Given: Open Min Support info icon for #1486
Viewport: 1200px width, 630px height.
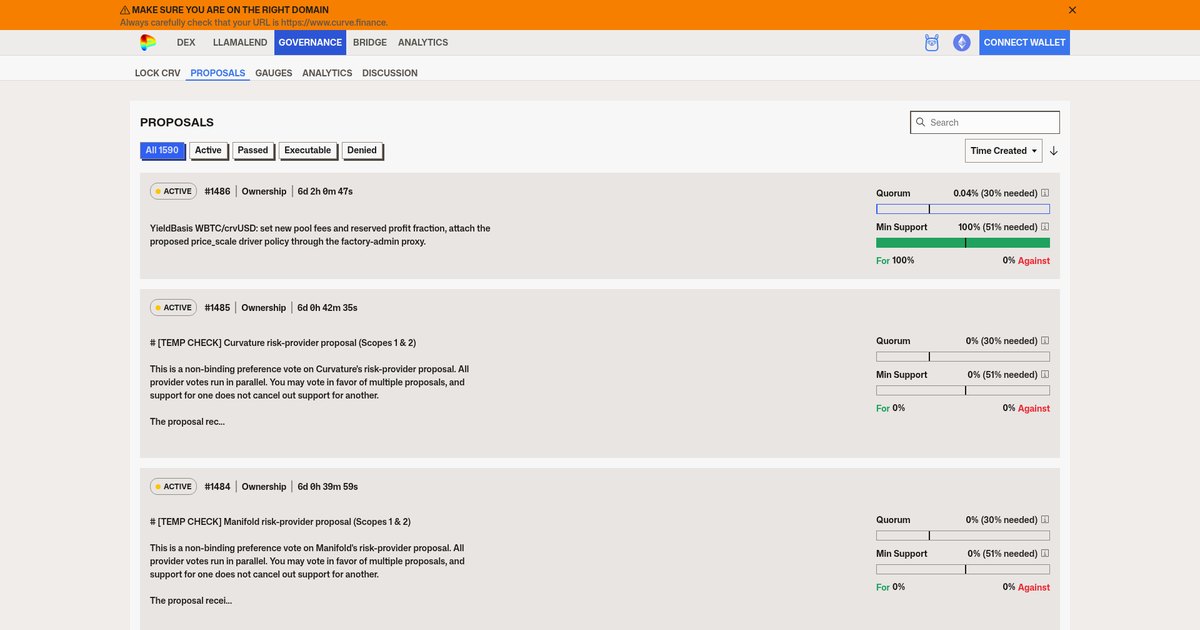Looking at the screenshot, I should point(1045,227).
